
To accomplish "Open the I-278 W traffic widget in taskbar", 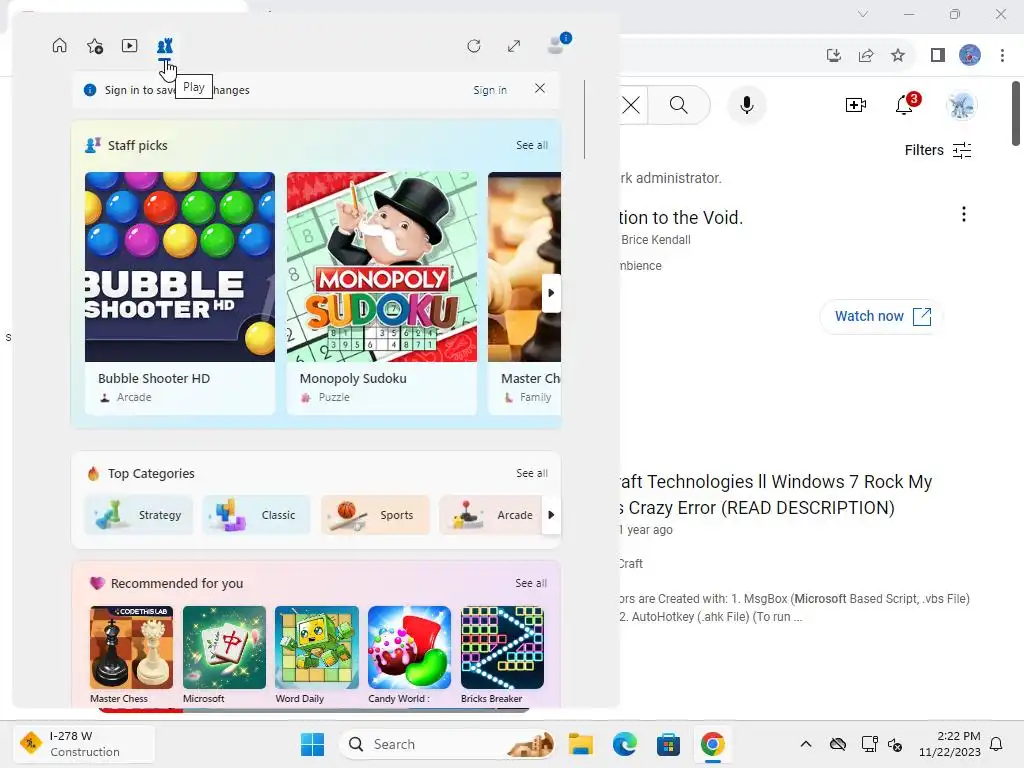I will click(x=84, y=744).
